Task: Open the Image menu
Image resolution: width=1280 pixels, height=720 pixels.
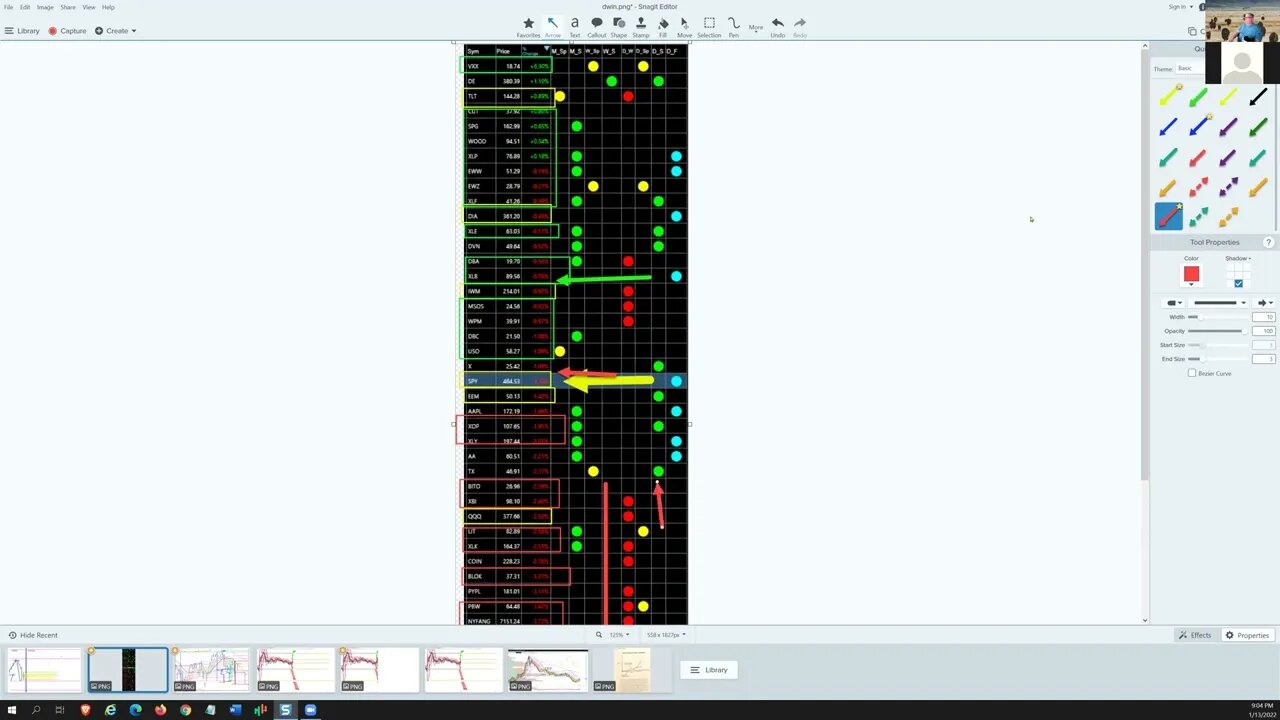Action: tap(45, 7)
